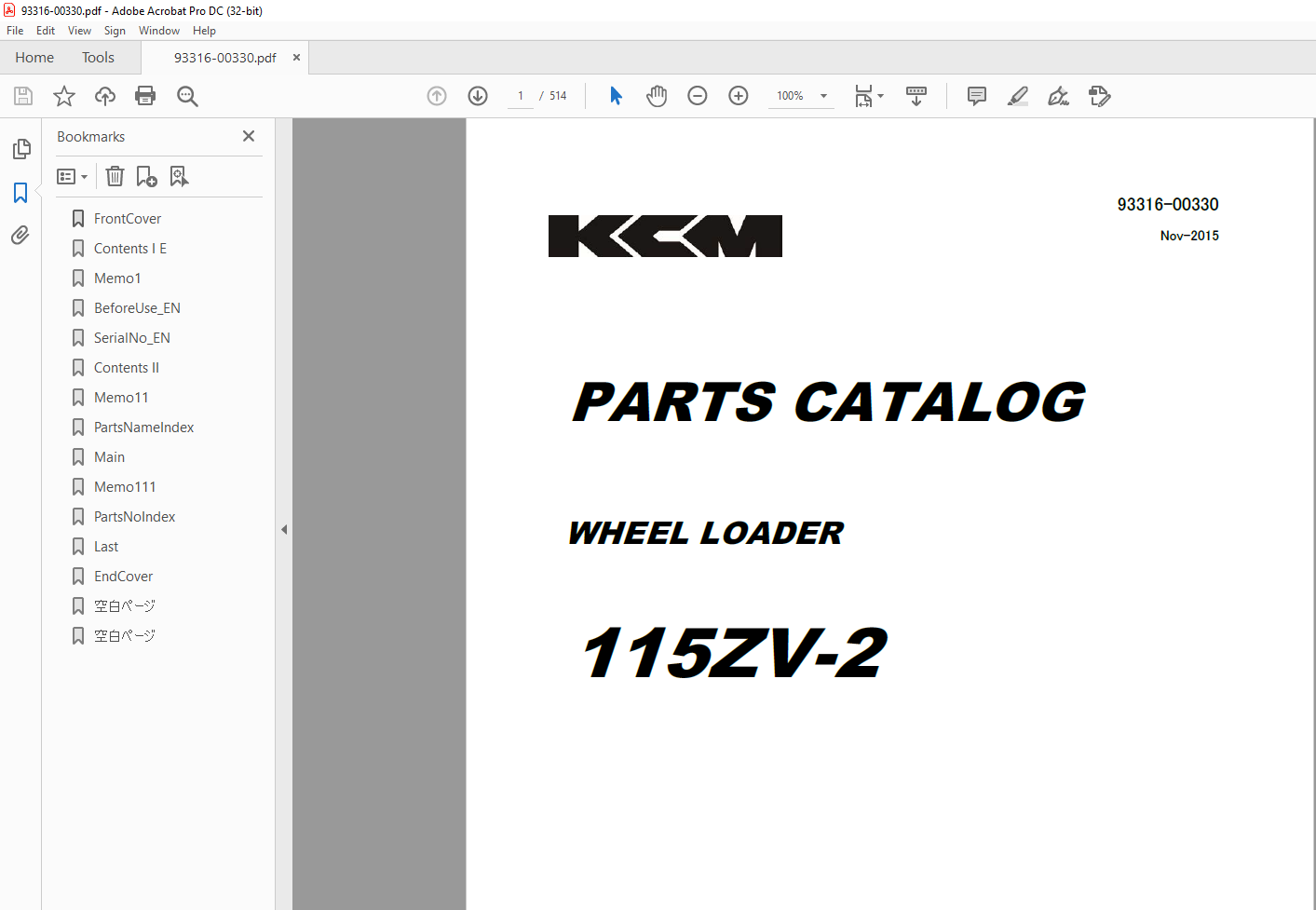Choose the Selection arrow tool

[x=616, y=96]
